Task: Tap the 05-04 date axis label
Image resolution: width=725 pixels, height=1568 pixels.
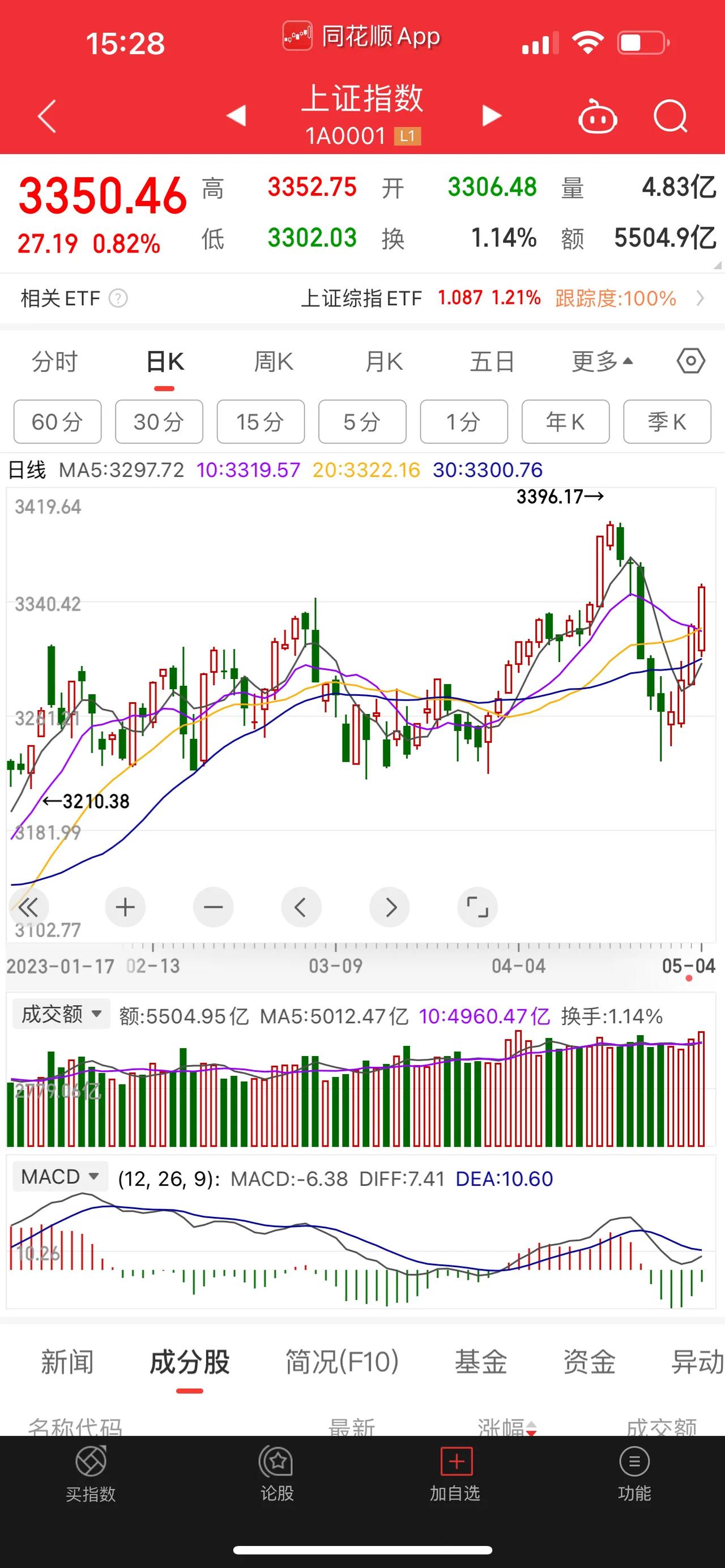Action: 689,966
